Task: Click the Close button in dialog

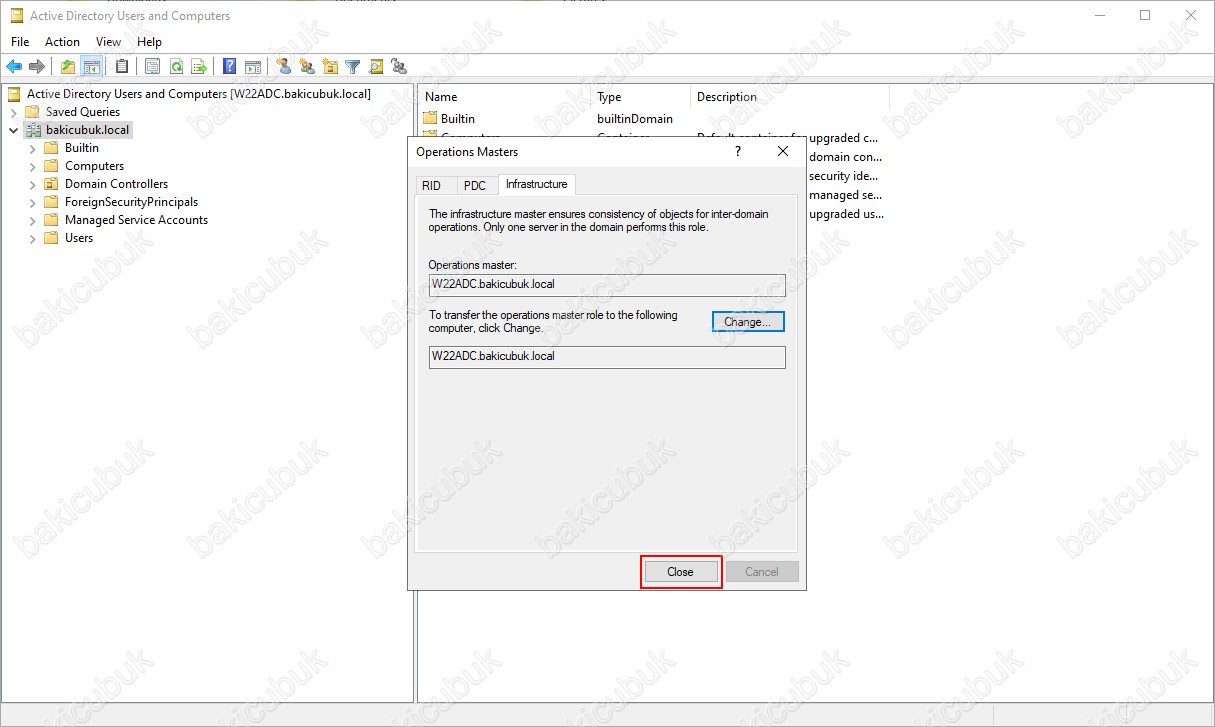Action: [x=680, y=572]
